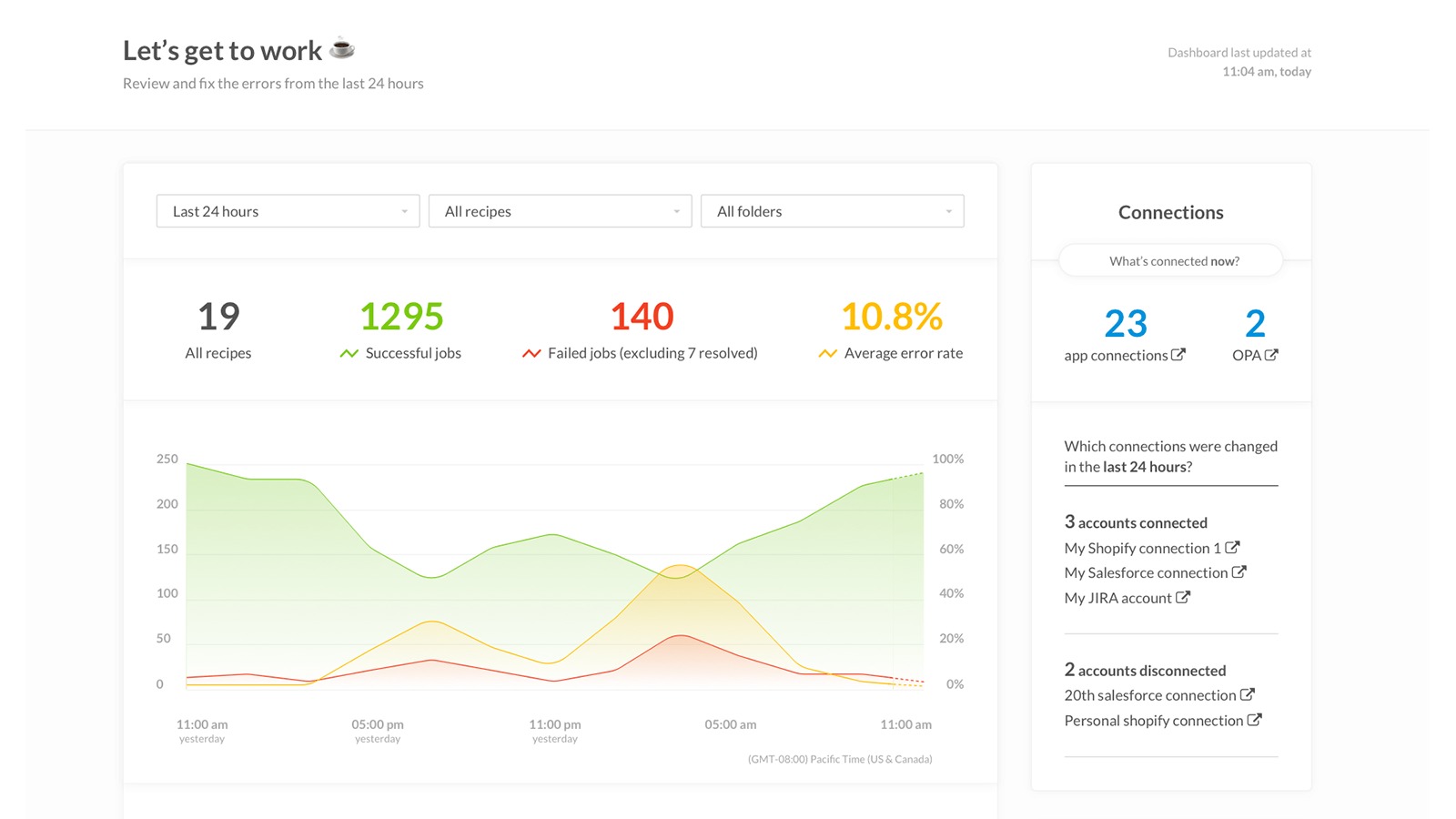Open the 20th salesforce connection link

click(1150, 694)
